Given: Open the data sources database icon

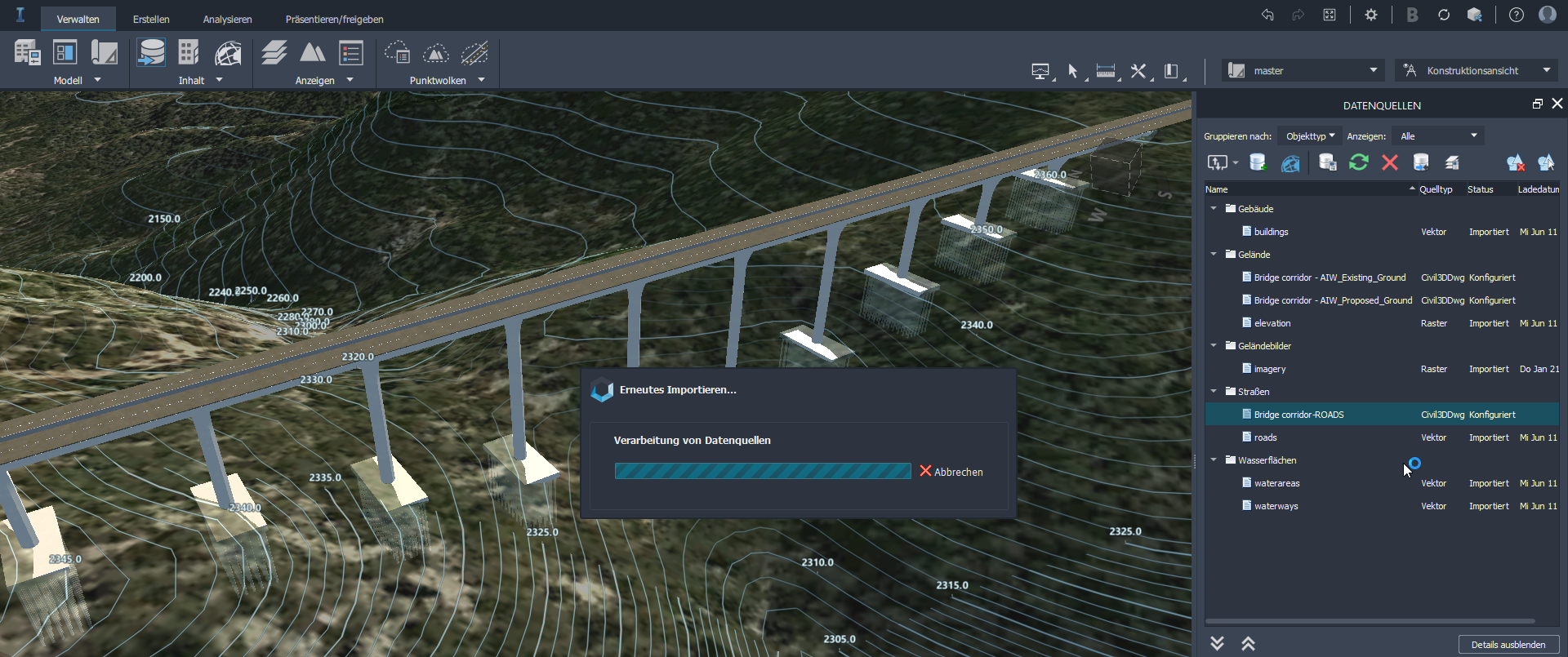Looking at the screenshot, I should point(151,53).
